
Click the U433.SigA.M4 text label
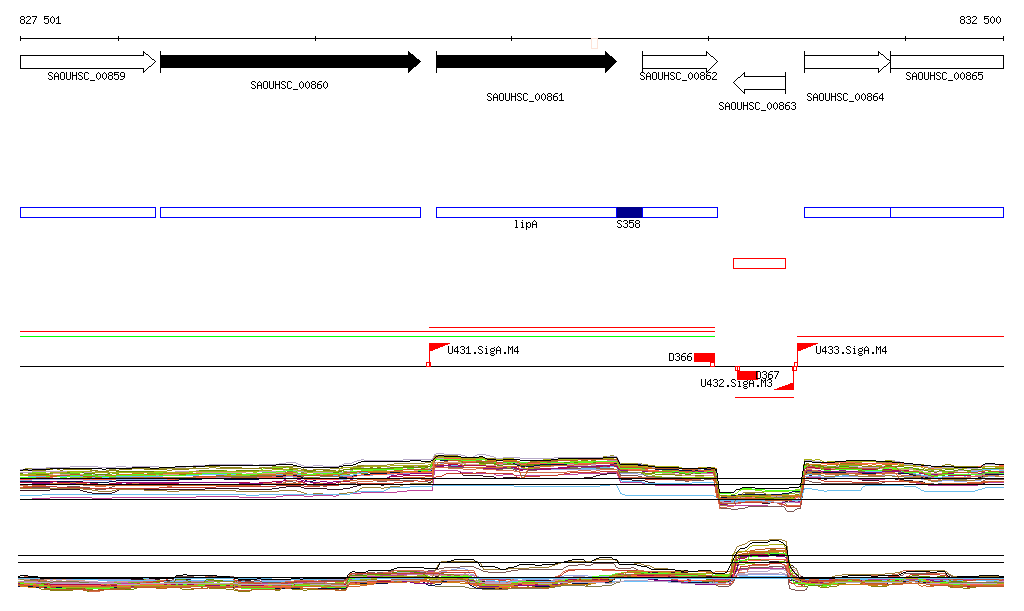[x=852, y=351]
